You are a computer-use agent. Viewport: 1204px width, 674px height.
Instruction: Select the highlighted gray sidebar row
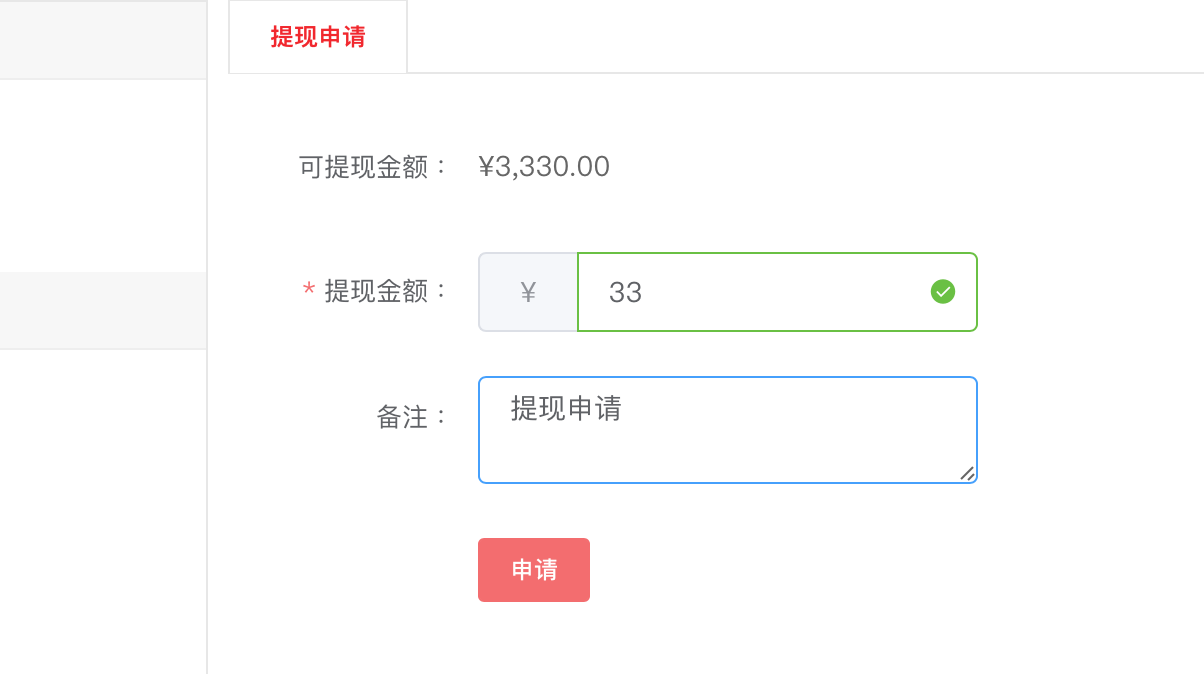pyautogui.click(x=103, y=310)
